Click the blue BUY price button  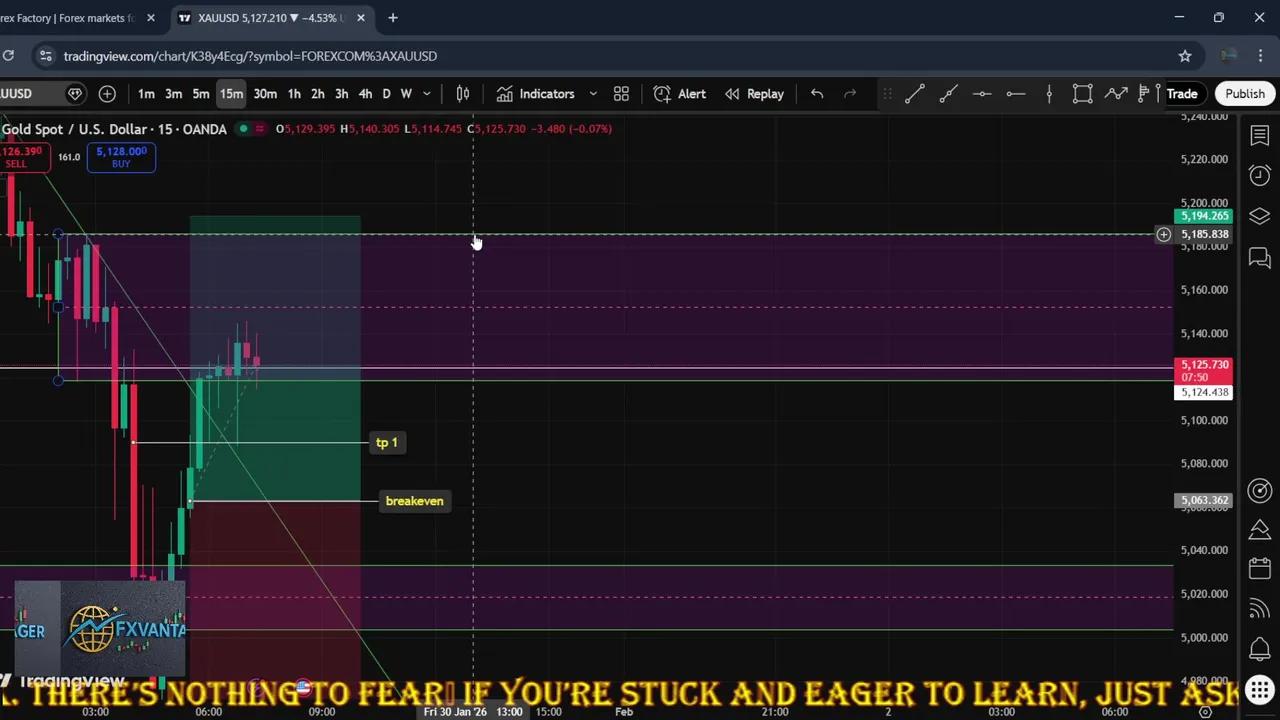[121, 157]
